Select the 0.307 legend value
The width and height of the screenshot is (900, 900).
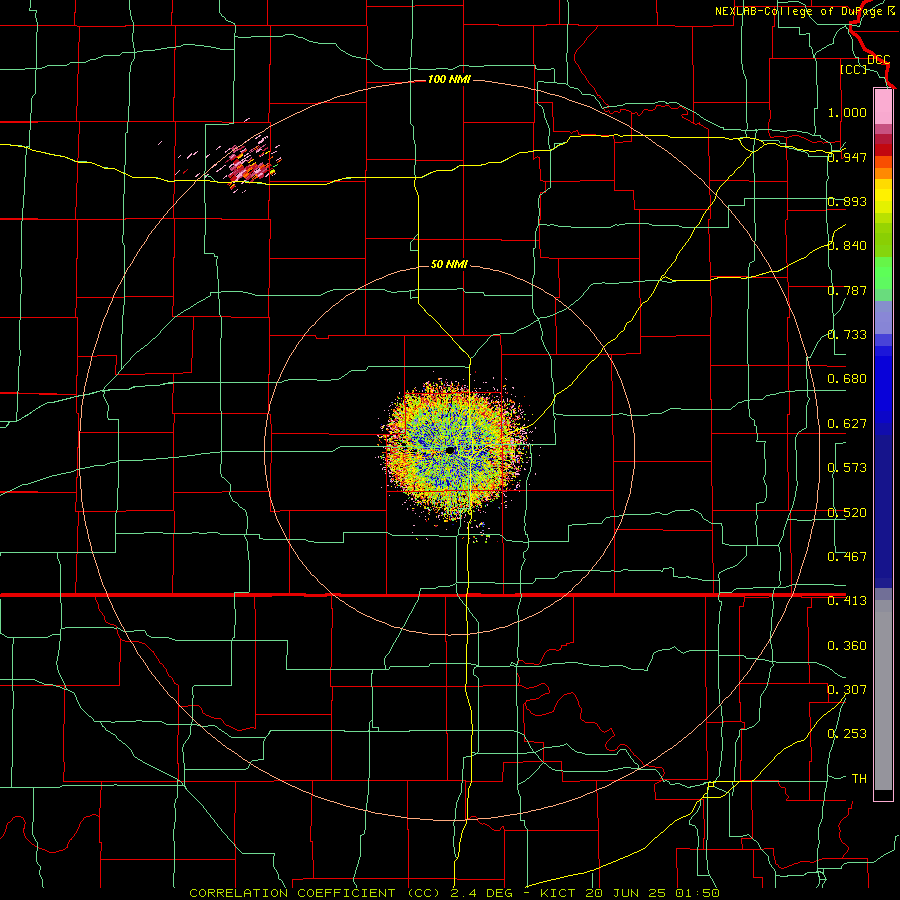pyautogui.click(x=847, y=689)
